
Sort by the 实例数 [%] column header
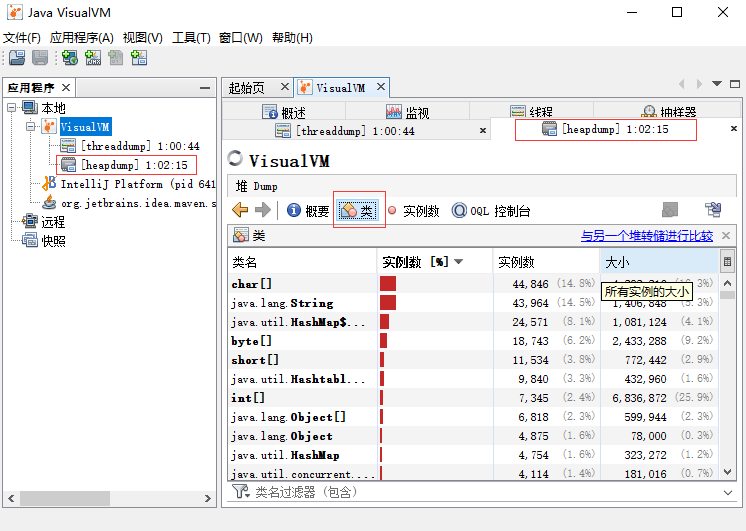(x=435, y=262)
